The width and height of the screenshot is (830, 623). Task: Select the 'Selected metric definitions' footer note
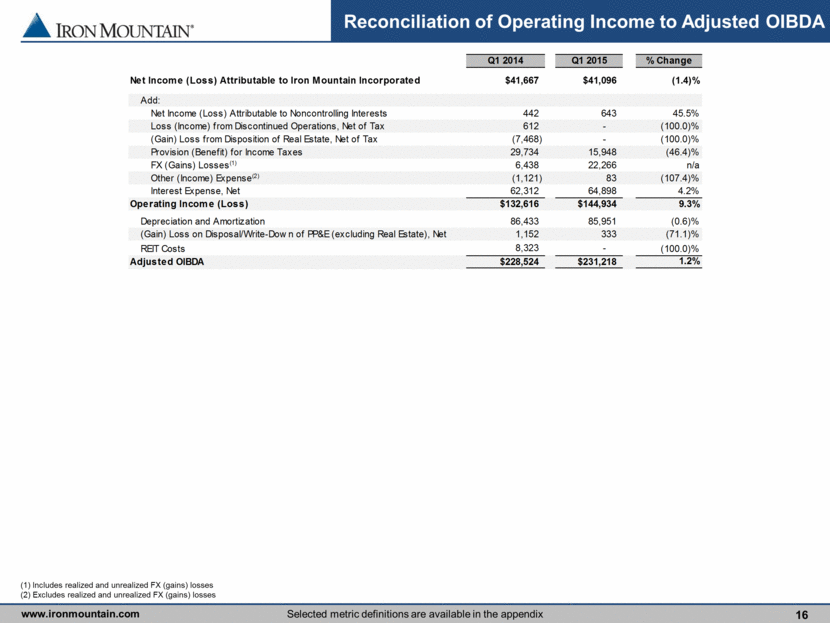[415, 614]
